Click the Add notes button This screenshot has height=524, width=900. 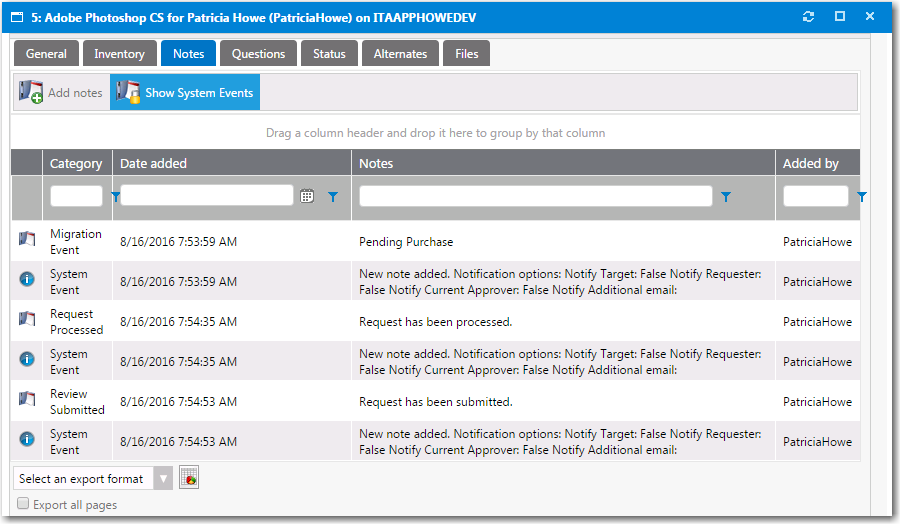(62, 93)
